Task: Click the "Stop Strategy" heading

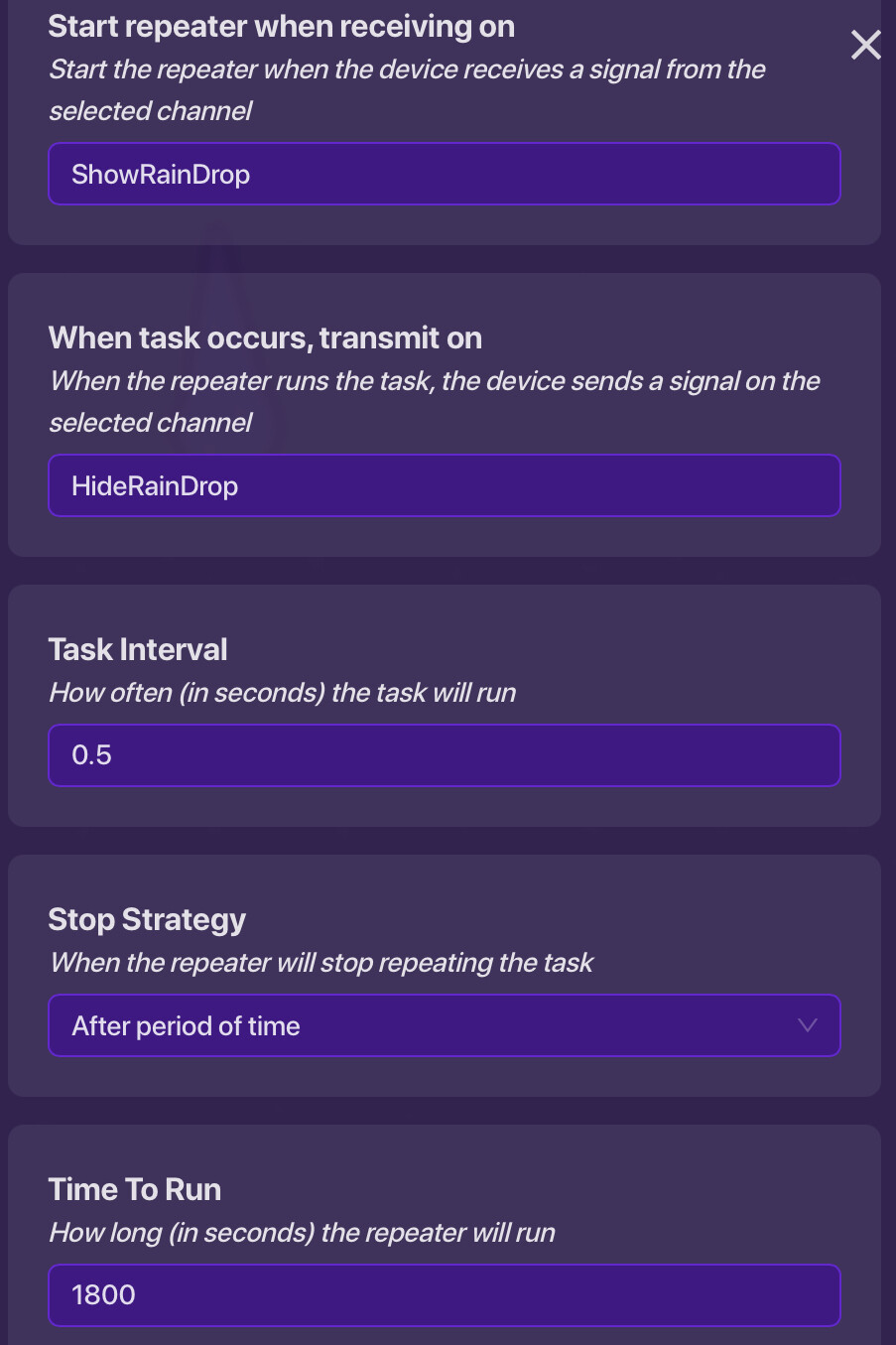Action: point(147,920)
